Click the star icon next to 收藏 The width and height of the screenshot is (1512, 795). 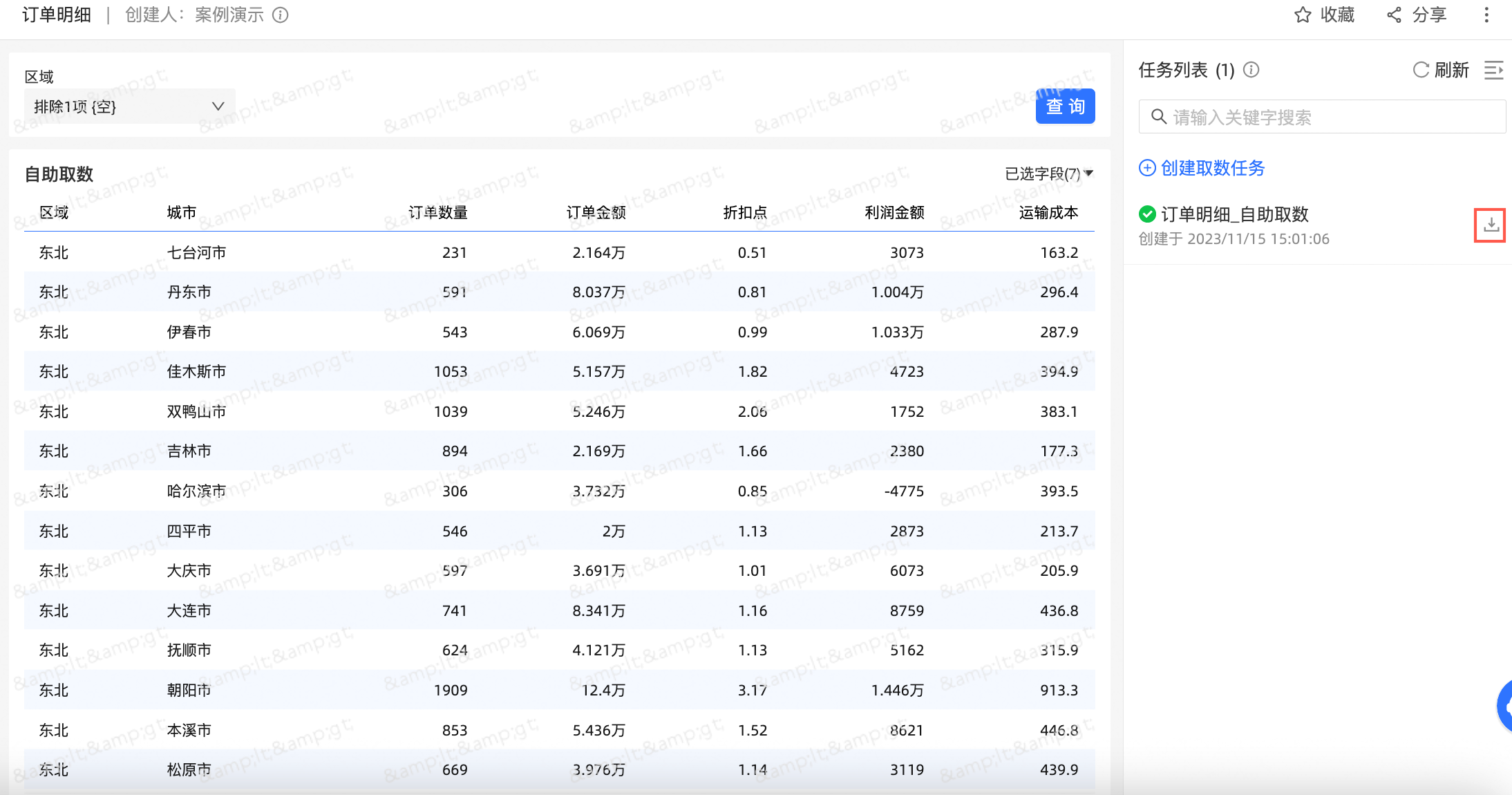tap(1303, 15)
